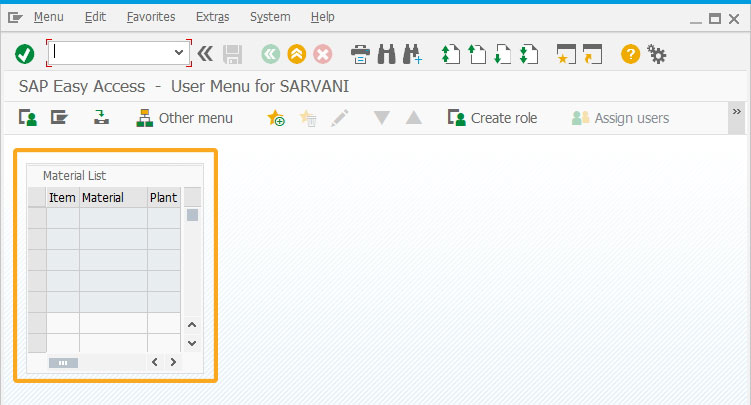Click the table's scroll right arrow
Viewport: 751px width, 405px height.
173,362
